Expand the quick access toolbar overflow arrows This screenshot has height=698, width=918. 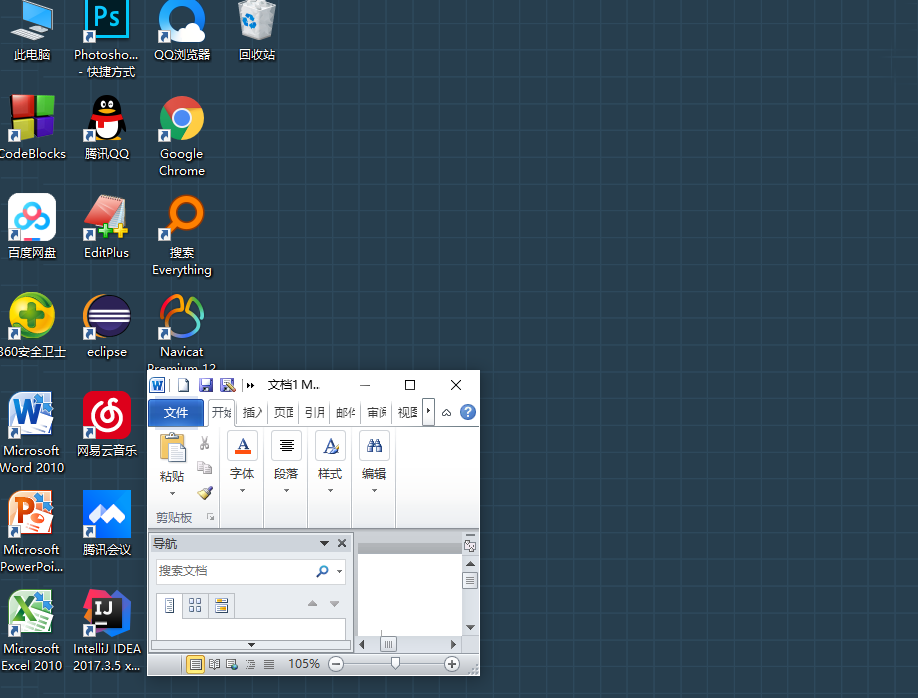[251, 385]
